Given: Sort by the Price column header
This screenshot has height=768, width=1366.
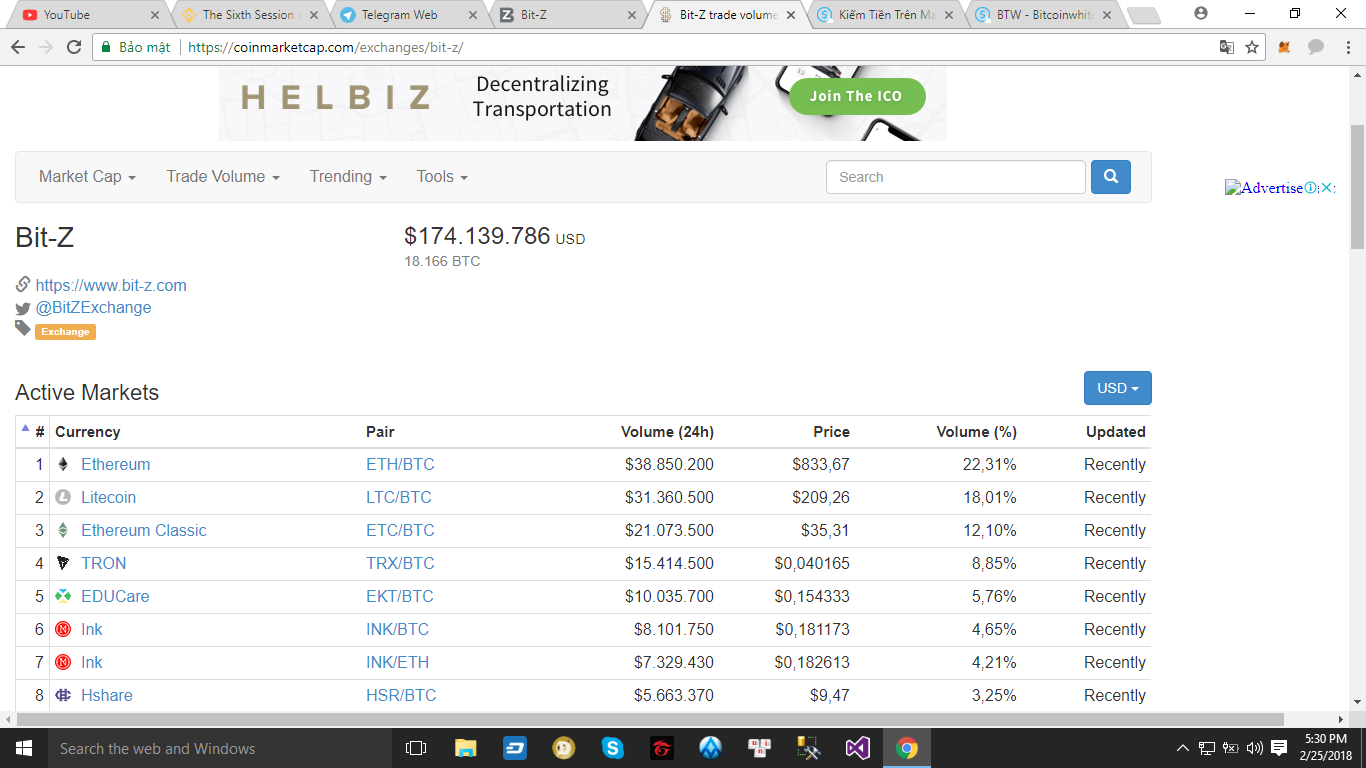Looking at the screenshot, I should coord(831,432).
